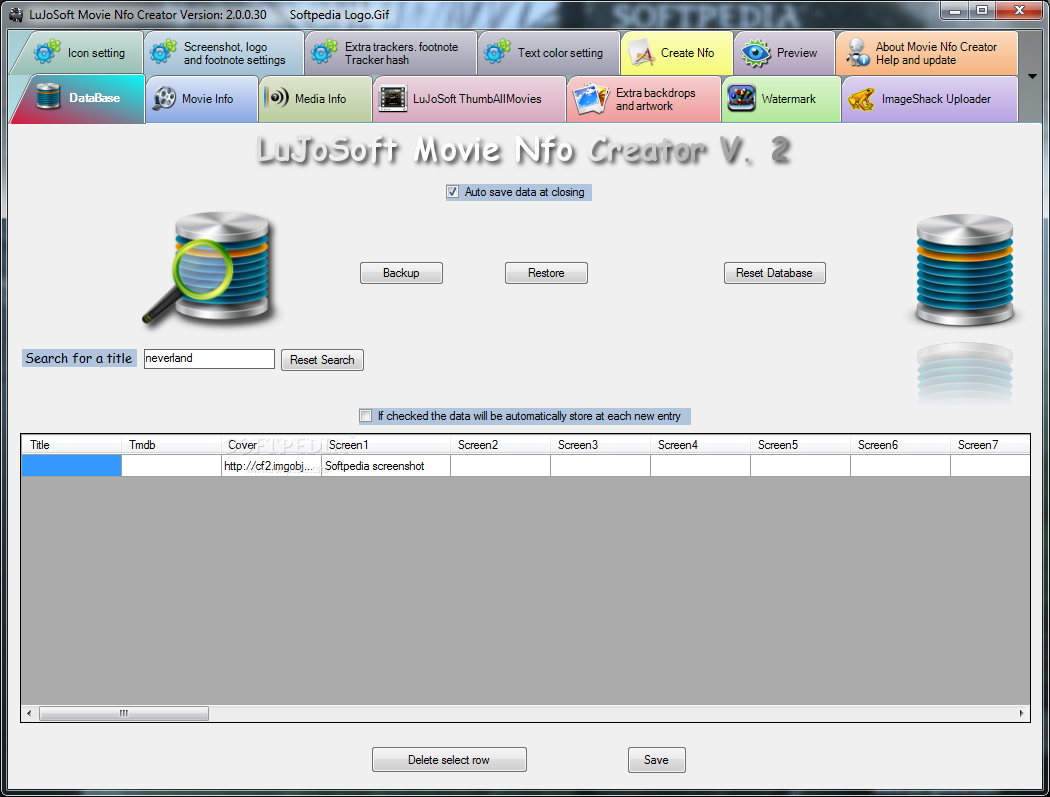Click the database magnifier search image
Viewport: 1050px width, 797px height.
tap(209, 269)
